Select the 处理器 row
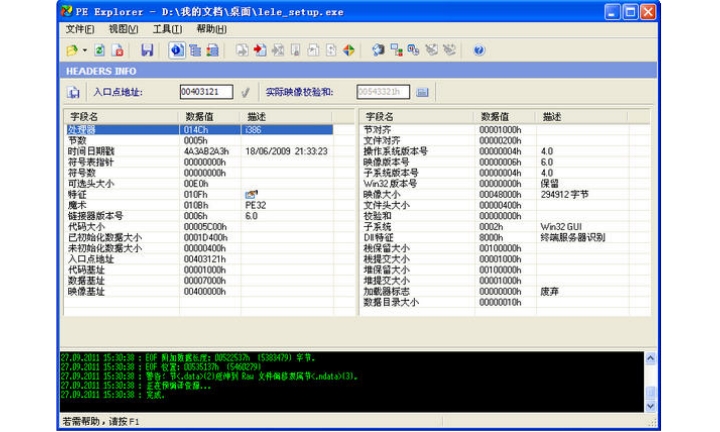 pyautogui.click(x=199, y=130)
